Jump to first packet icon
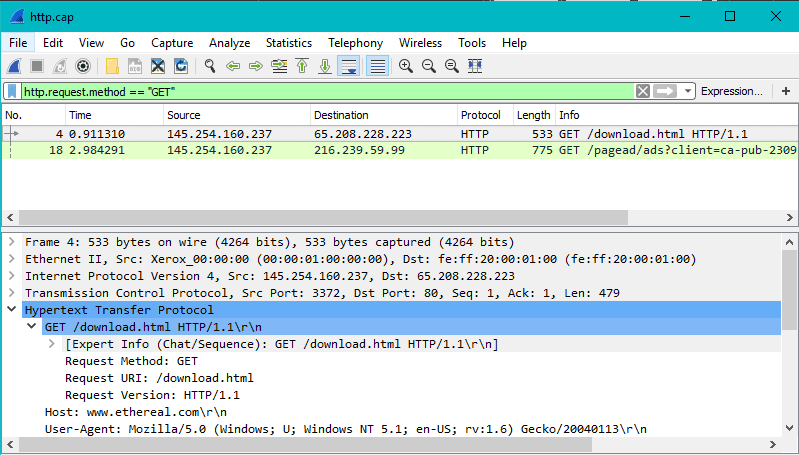This screenshot has height=455, width=799. 302,66
